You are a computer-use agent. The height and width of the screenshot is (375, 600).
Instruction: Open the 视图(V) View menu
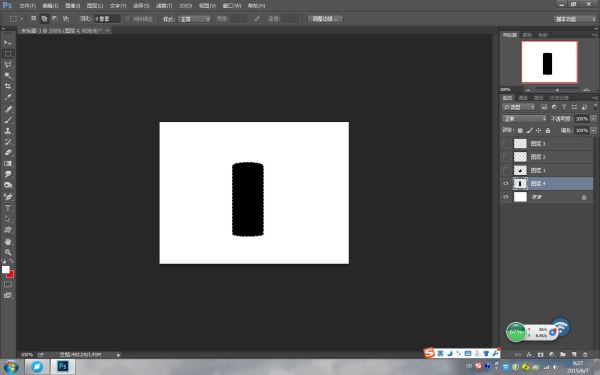tap(207, 5)
